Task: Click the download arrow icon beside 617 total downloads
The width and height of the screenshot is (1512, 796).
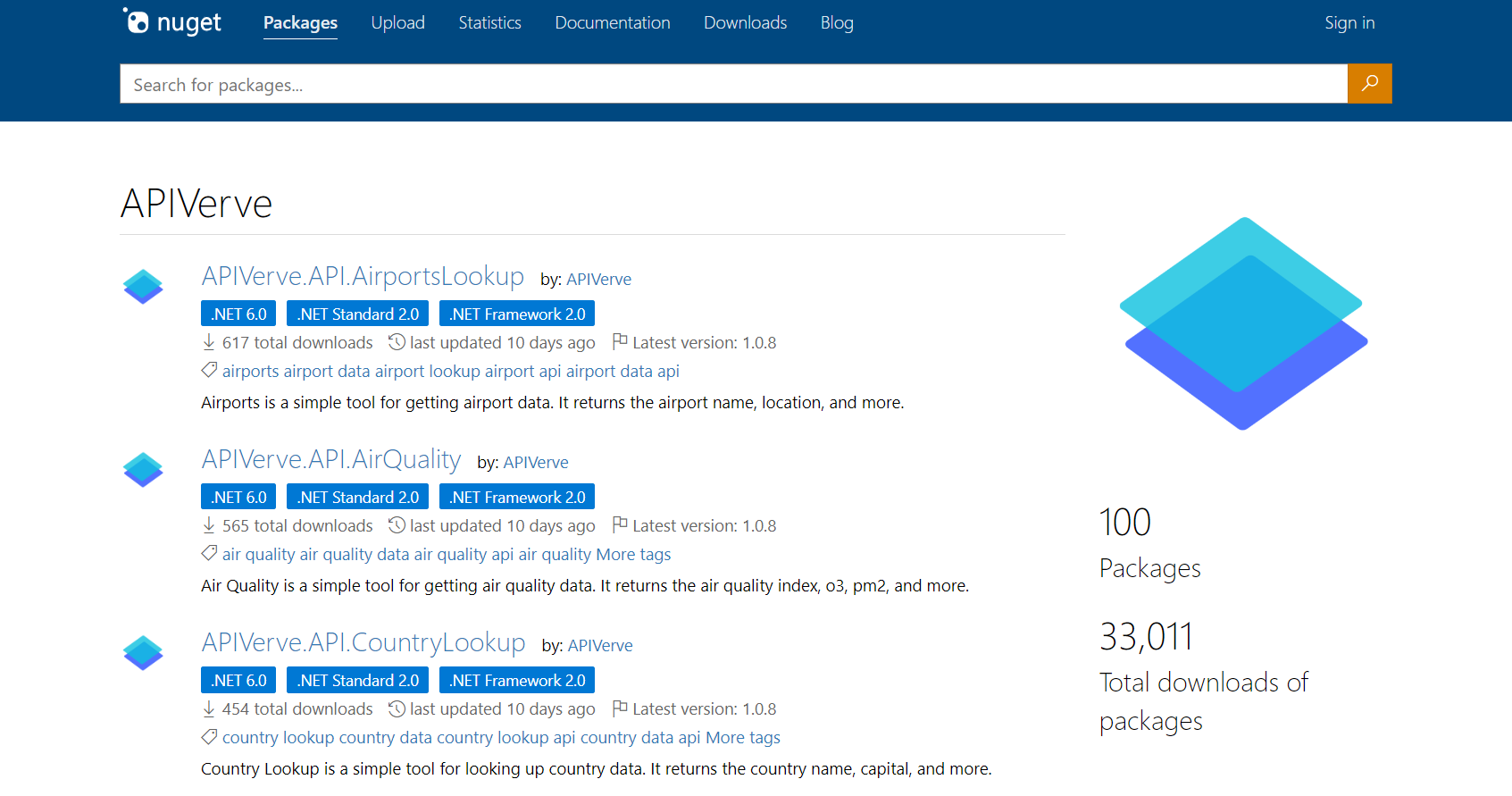Action: coord(209,342)
